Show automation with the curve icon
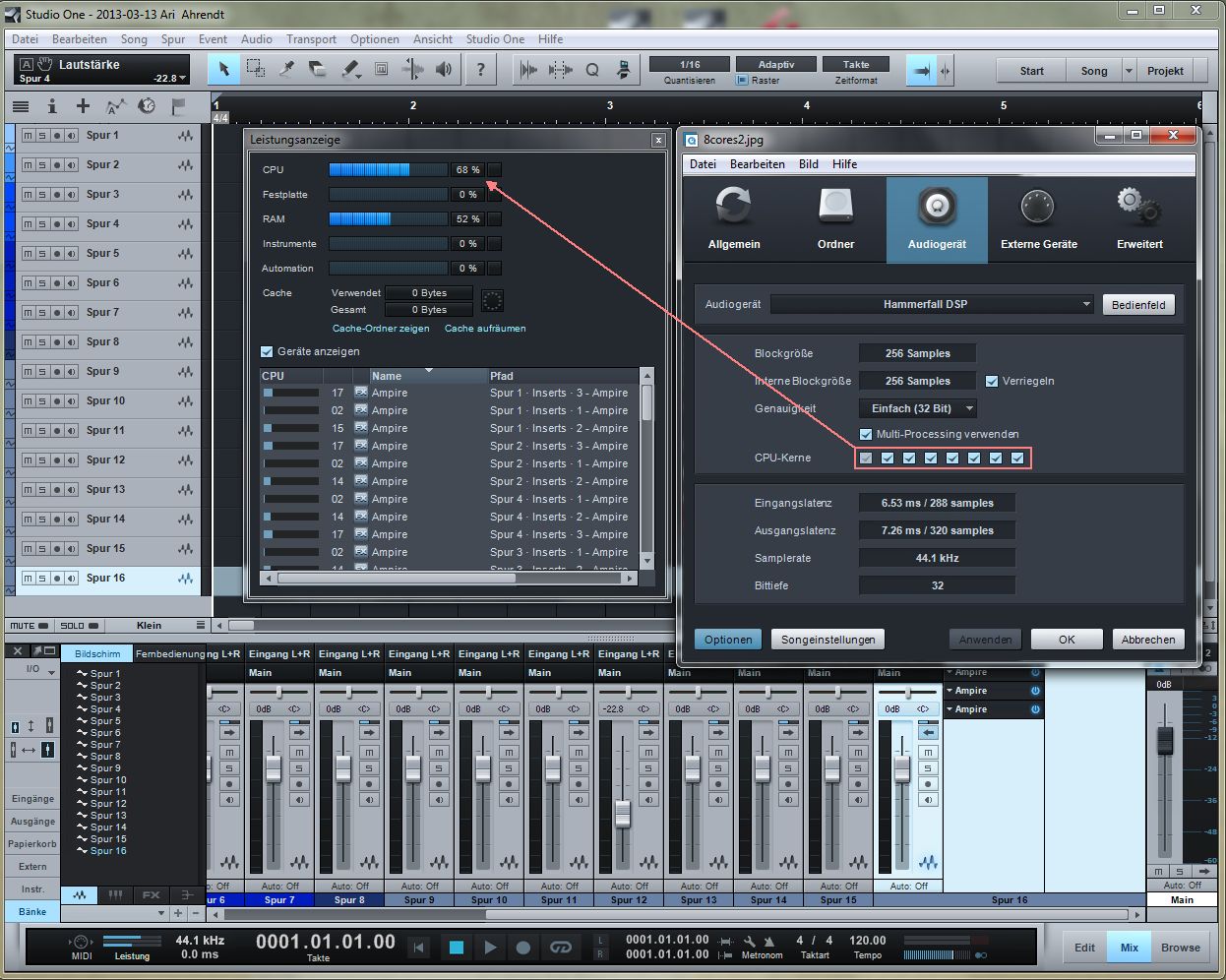 click(x=115, y=106)
